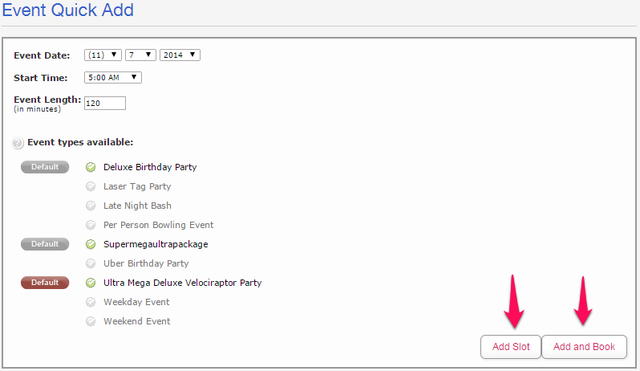The width and height of the screenshot is (640, 371).
Task: Enable the Uber Birthday Party check icon
Action: tap(91, 264)
